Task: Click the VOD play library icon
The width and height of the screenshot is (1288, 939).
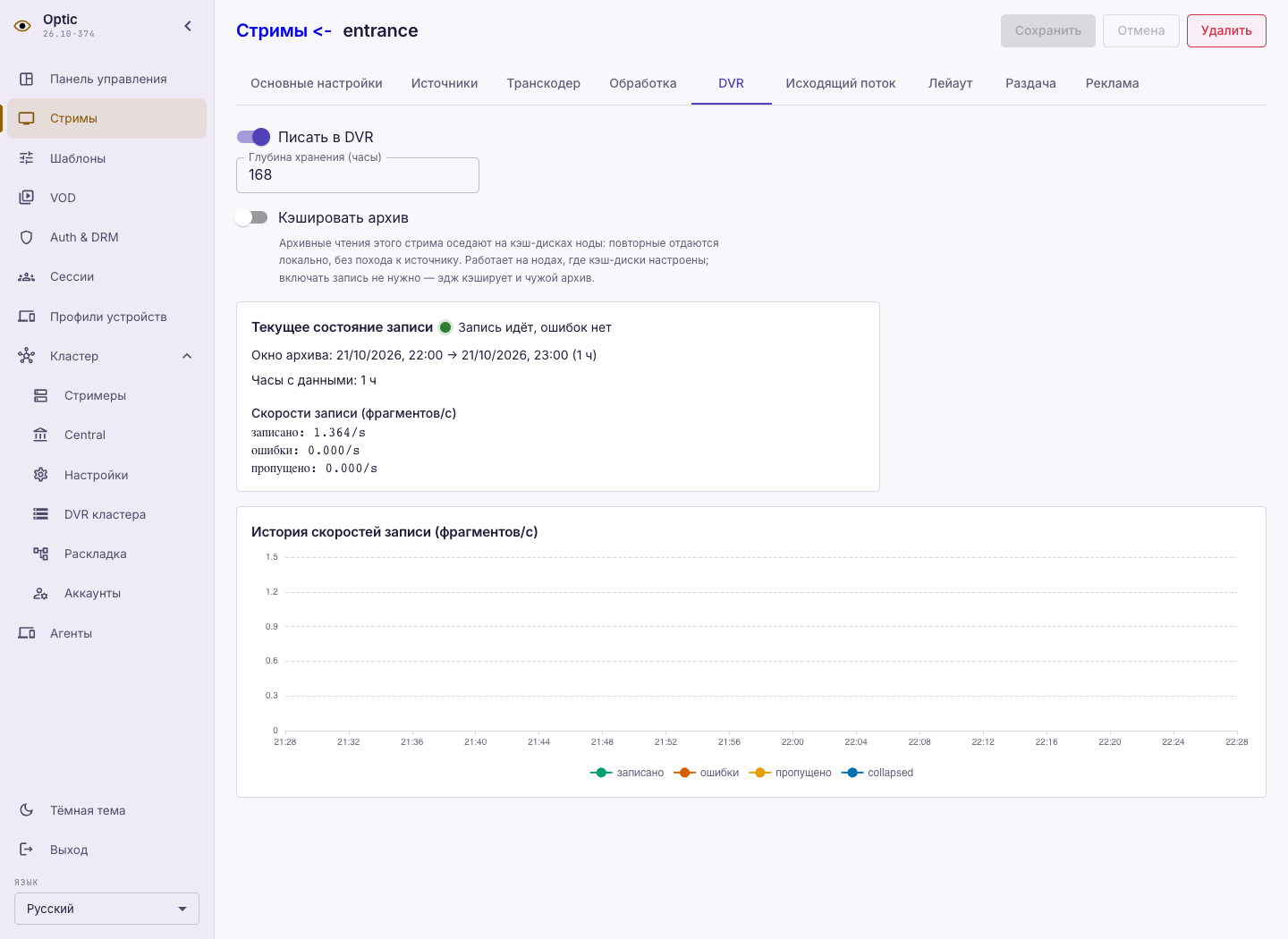Action: point(27,198)
